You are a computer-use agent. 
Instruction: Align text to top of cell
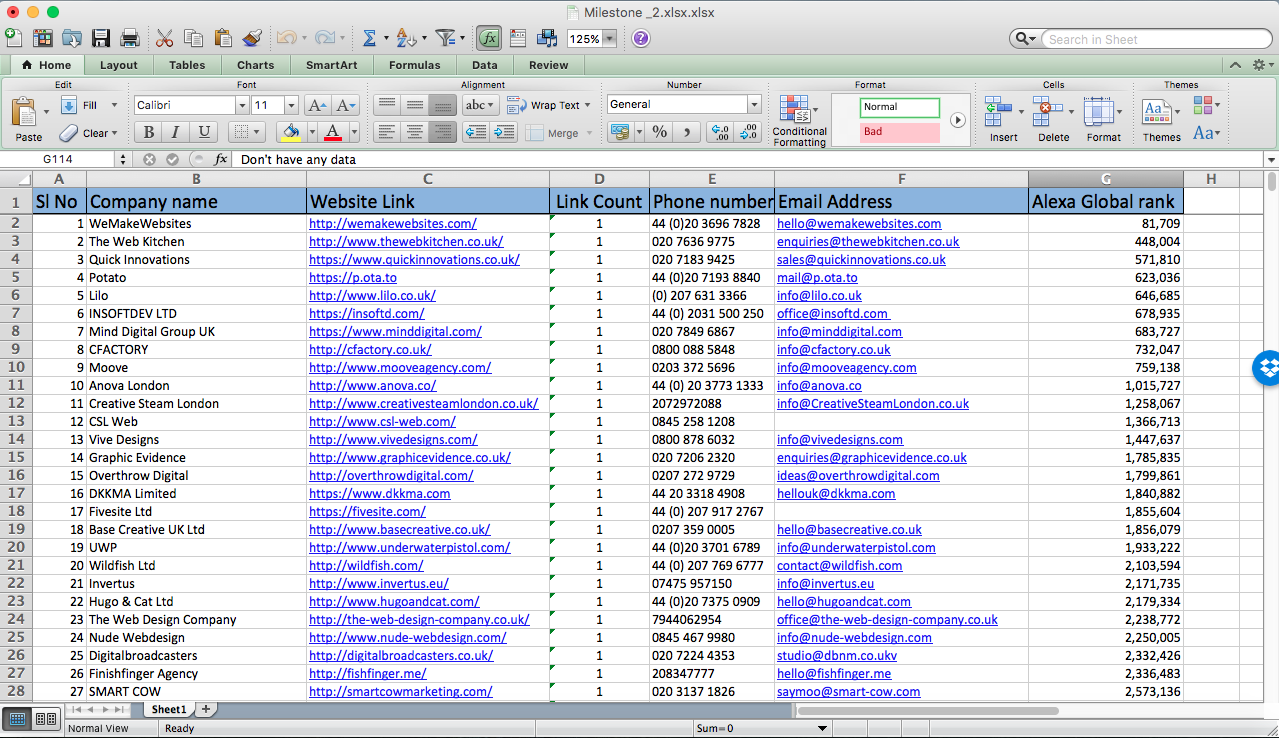[x=387, y=105]
